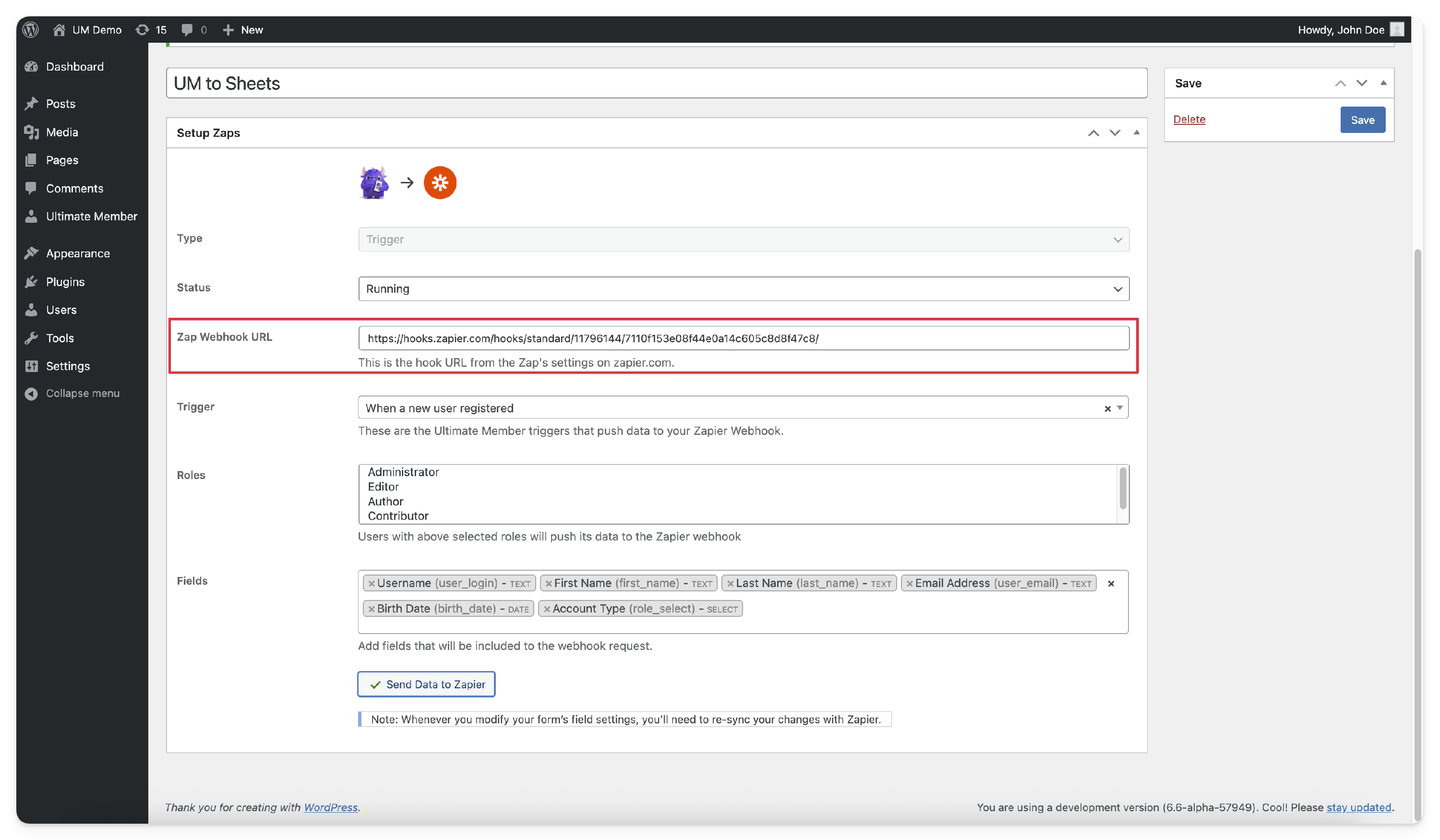Open the Settings menu

tap(67, 366)
